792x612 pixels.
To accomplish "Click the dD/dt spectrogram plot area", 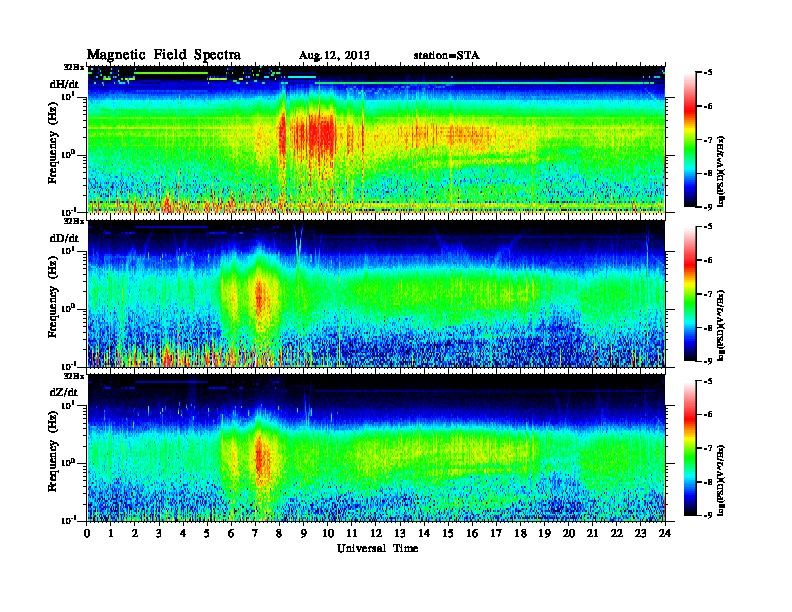I will point(376,293).
